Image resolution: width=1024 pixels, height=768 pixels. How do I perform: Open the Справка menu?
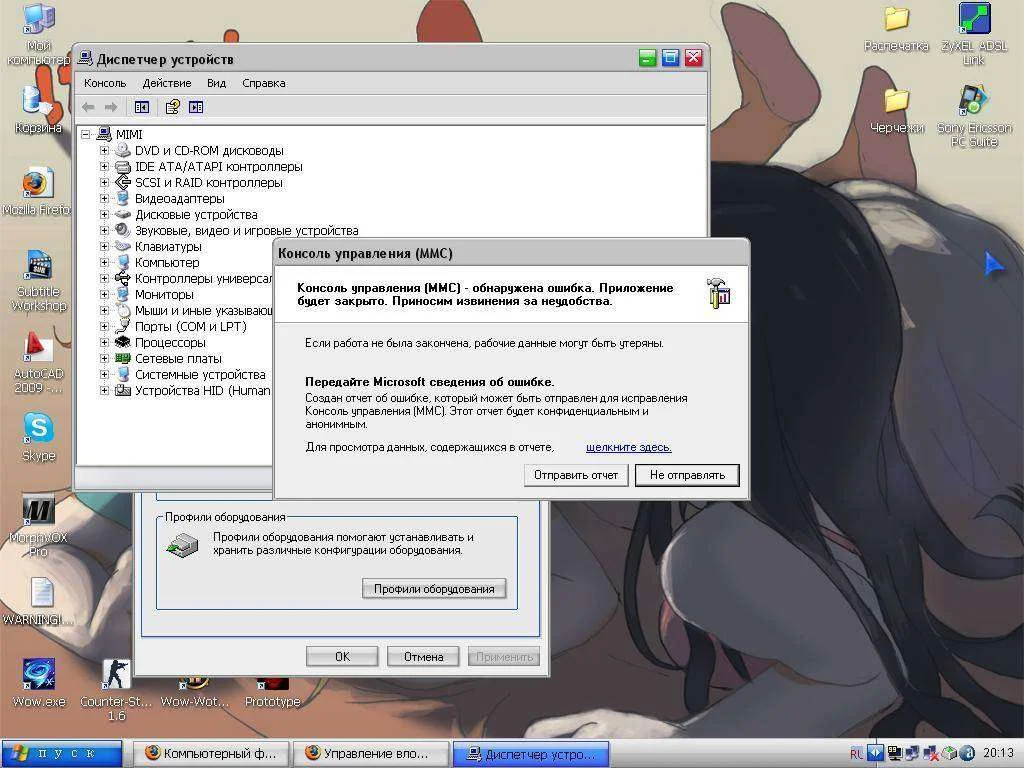pyautogui.click(x=264, y=83)
